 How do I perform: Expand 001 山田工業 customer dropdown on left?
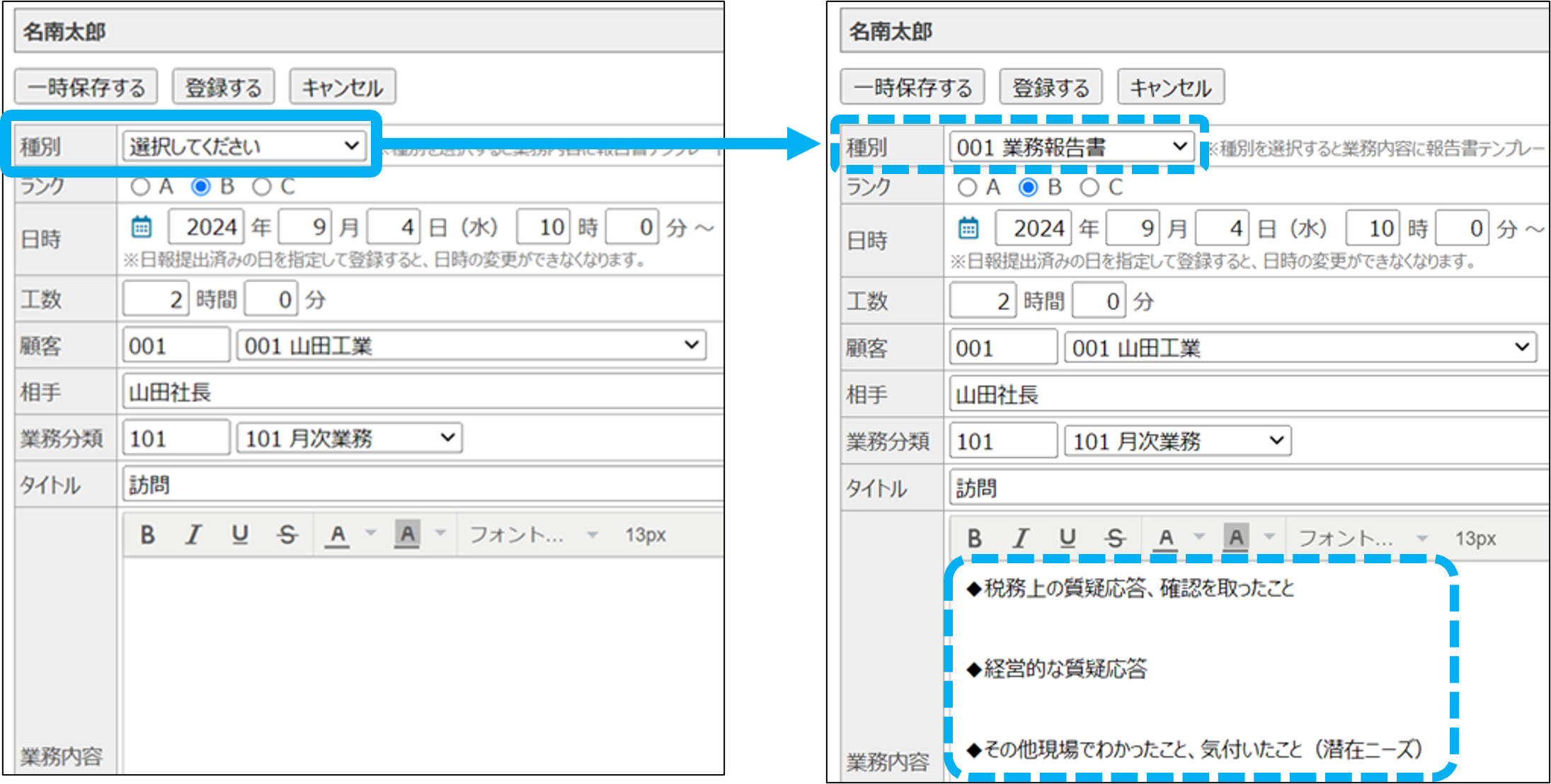pos(471,345)
